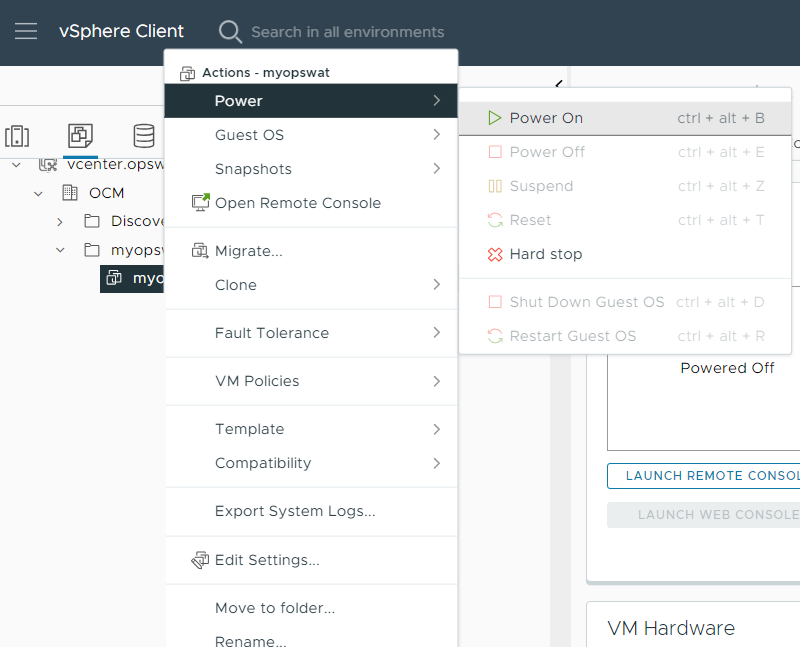Click the vCenter server icon in tree
Screen dimensions: 800x647
click(x=48, y=164)
